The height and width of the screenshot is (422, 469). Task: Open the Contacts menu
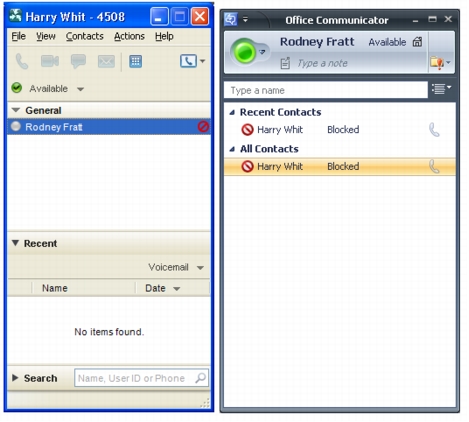click(85, 36)
